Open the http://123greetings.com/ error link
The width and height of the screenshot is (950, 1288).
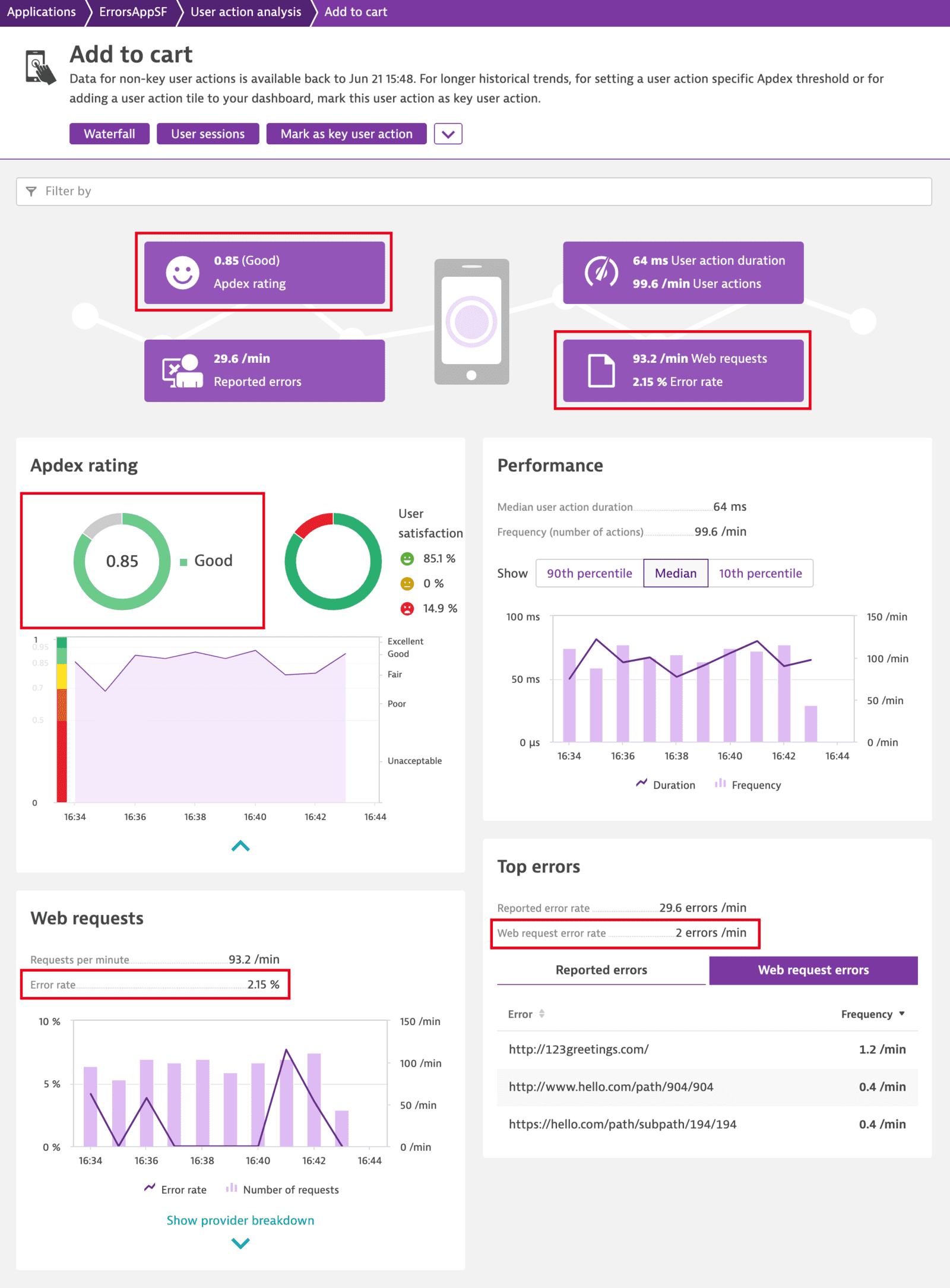pos(578,1049)
